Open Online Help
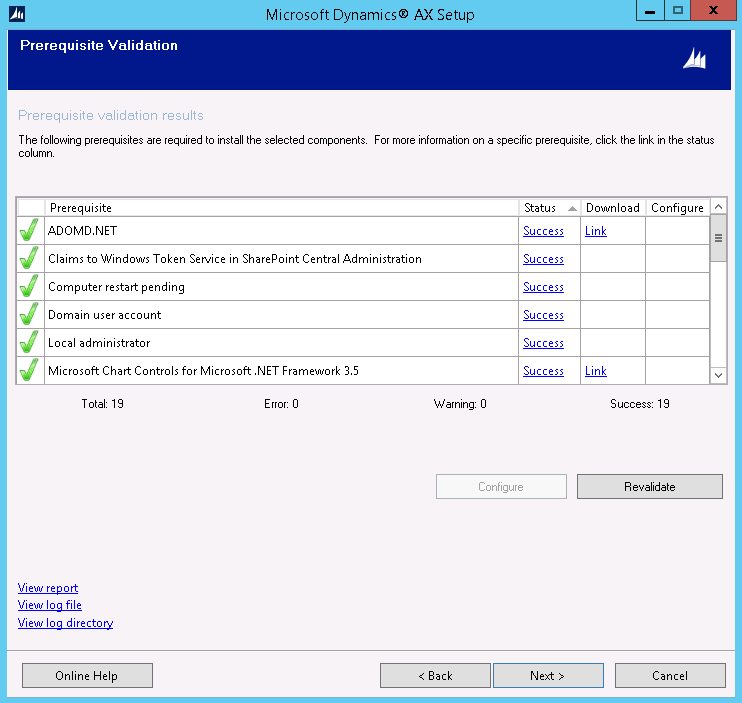The width and height of the screenshot is (742, 703). tap(87, 676)
